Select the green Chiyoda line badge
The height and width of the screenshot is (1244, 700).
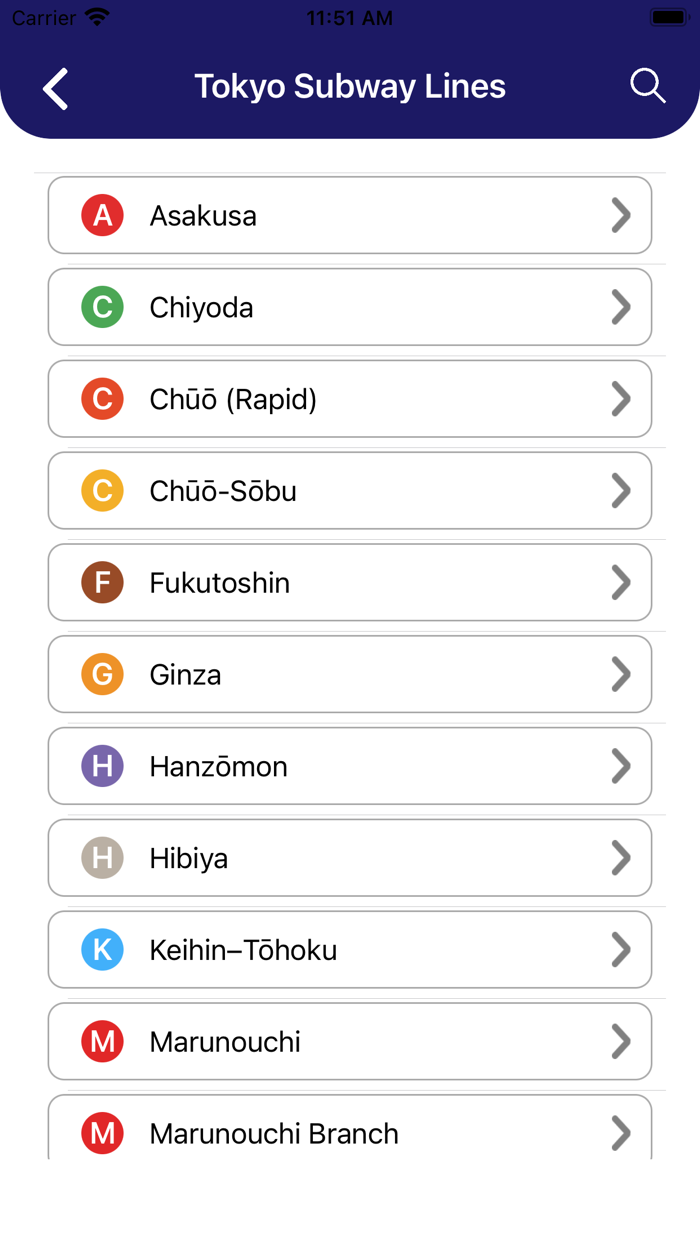tap(102, 307)
